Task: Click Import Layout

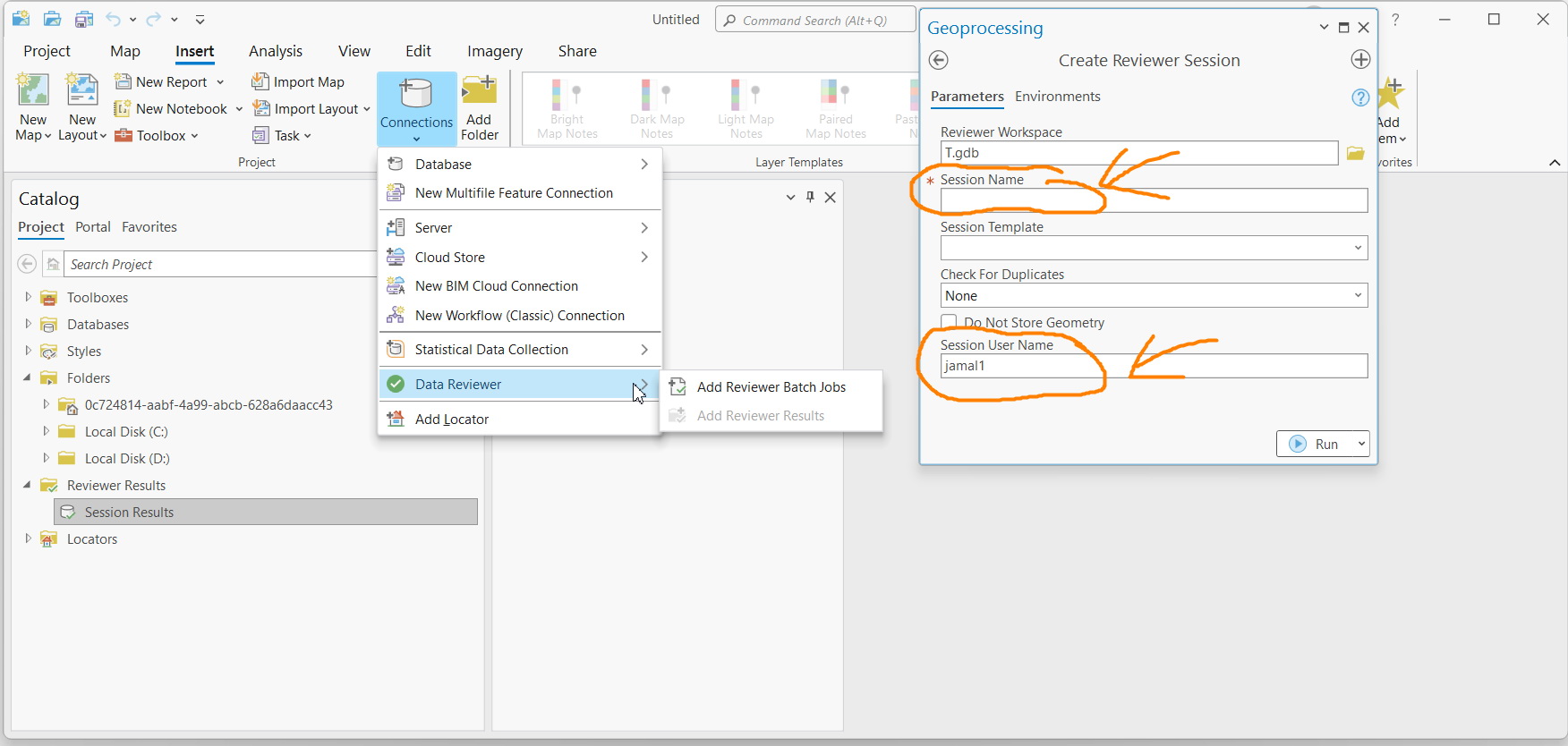Action: click(x=311, y=108)
